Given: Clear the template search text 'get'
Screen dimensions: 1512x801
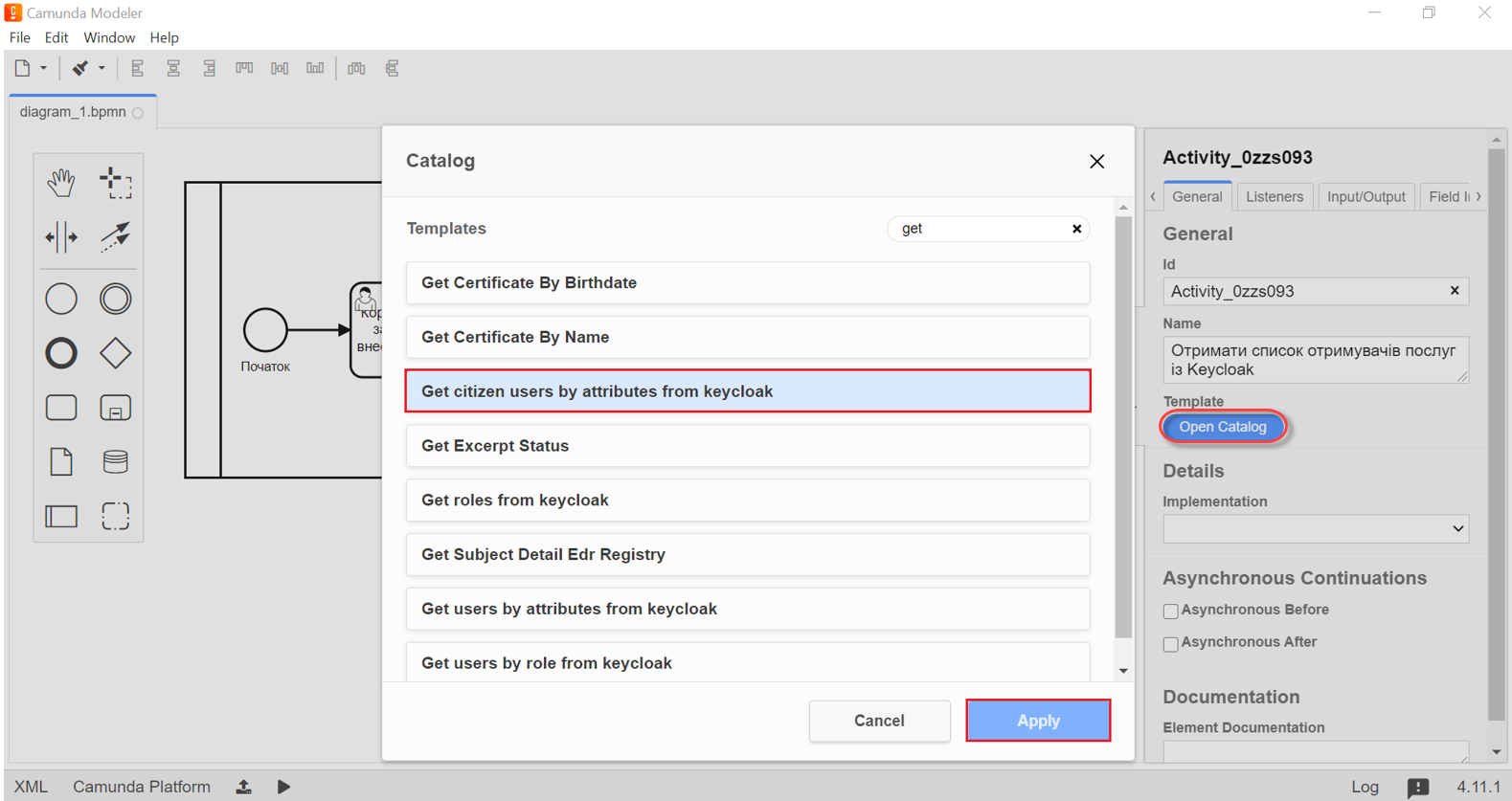Looking at the screenshot, I should tap(1076, 229).
